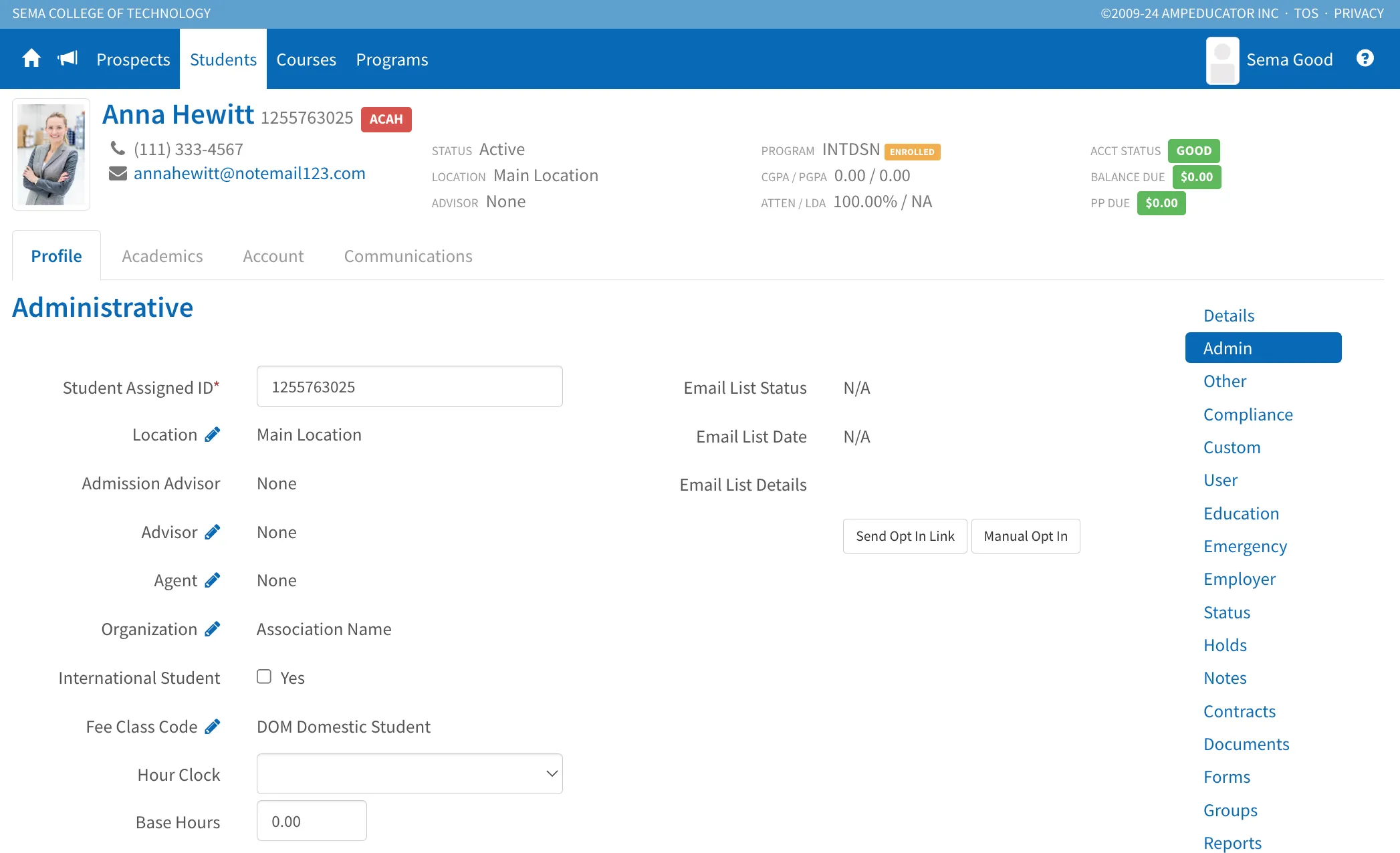Click the red ACAH badge
The image size is (1400, 853).
coord(386,119)
